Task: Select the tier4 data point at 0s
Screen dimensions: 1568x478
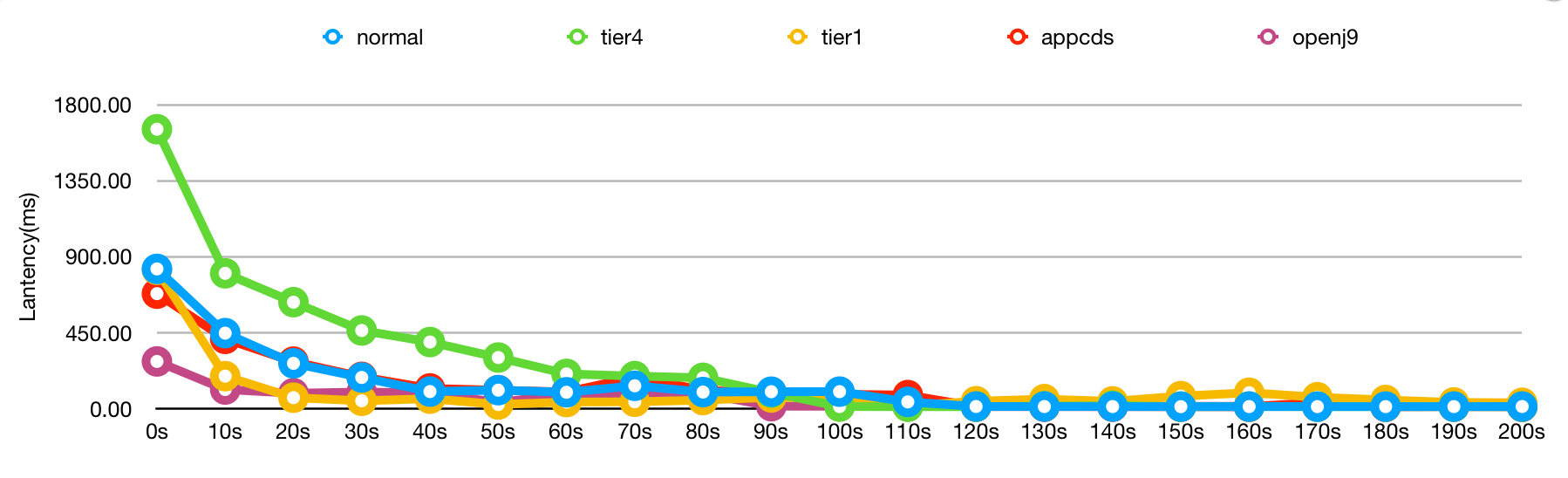Action: point(157,130)
